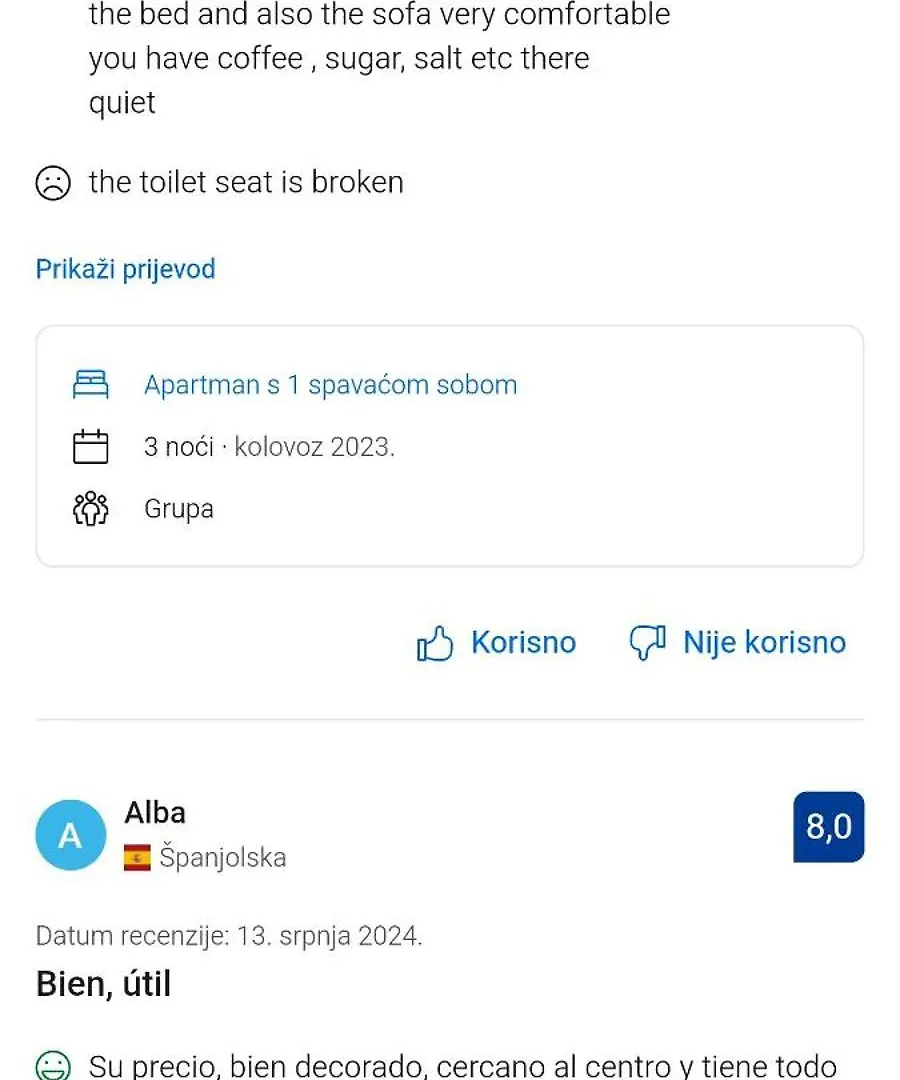The width and height of the screenshot is (900, 1080).
Task: Click the happy face icon before Su precio
Action: click(x=53, y=1065)
